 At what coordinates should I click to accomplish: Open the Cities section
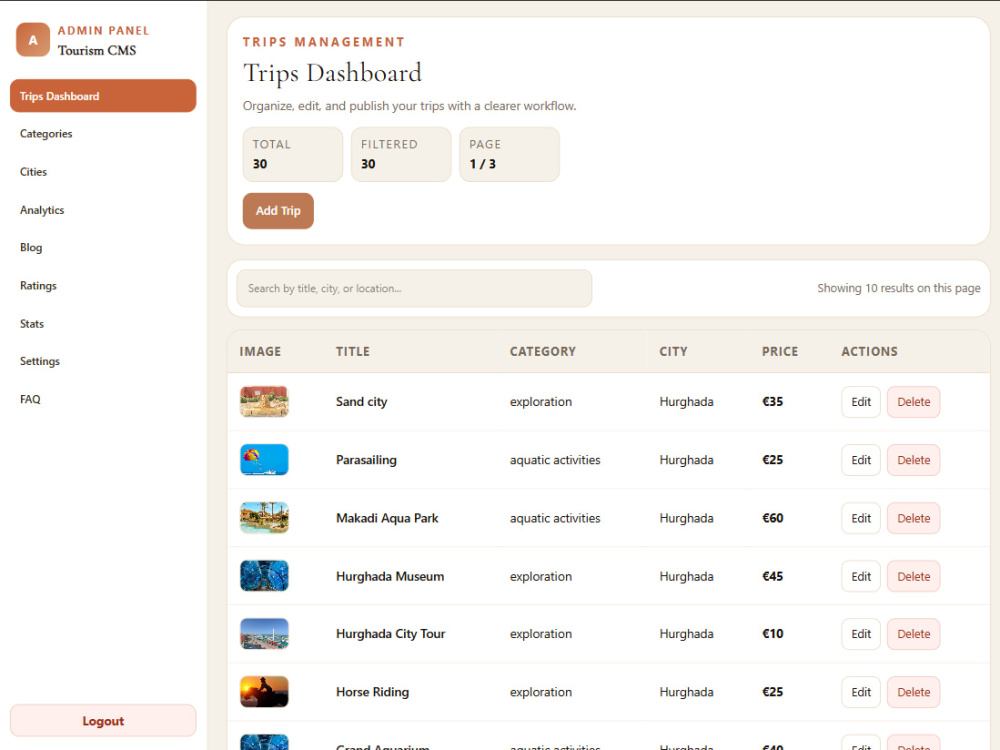coord(33,172)
